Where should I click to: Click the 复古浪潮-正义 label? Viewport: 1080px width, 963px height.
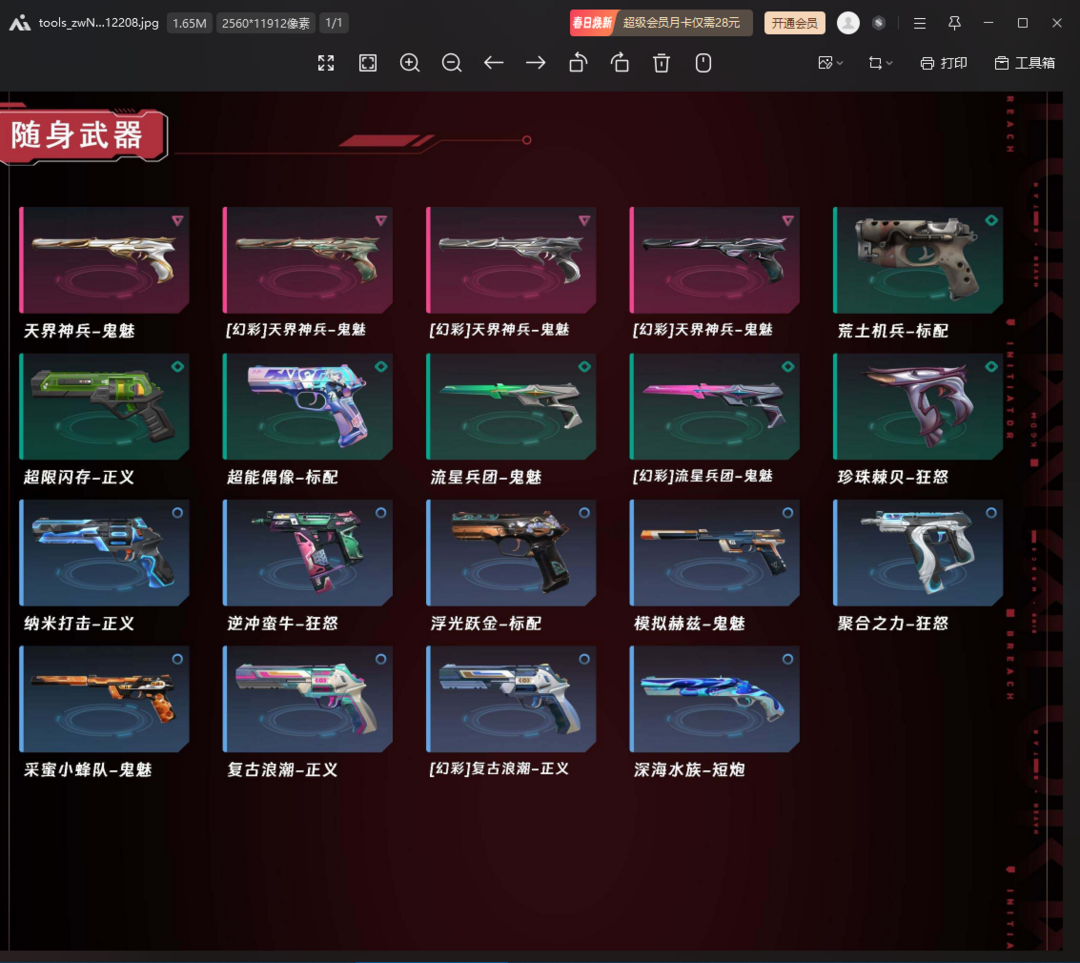point(283,769)
